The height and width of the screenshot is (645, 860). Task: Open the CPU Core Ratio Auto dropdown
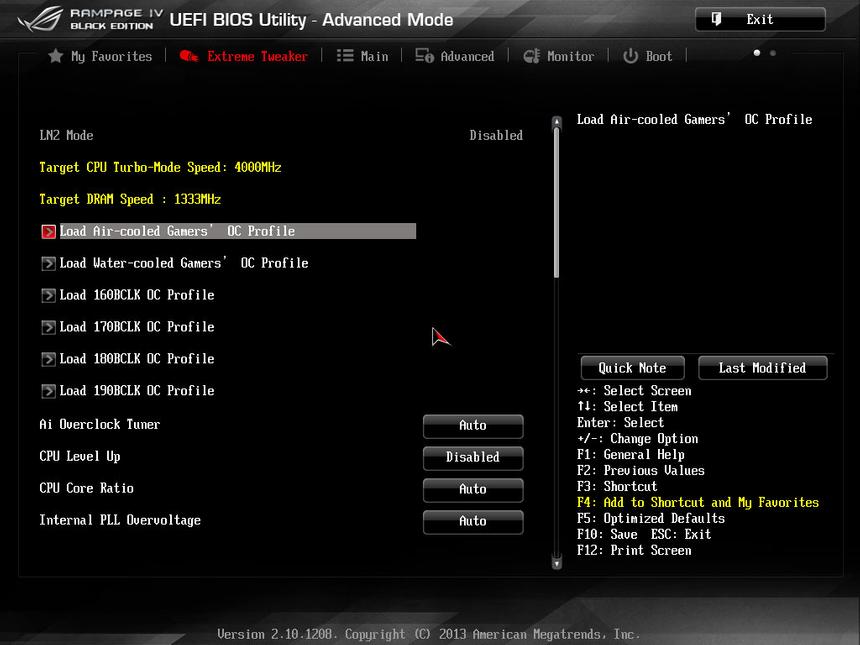tap(473, 490)
